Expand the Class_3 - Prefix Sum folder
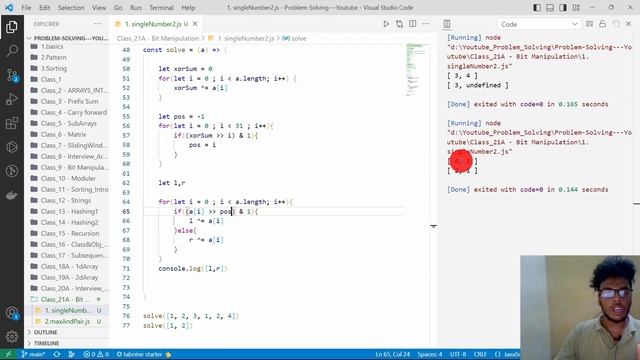The image size is (640, 360). [x=67, y=101]
